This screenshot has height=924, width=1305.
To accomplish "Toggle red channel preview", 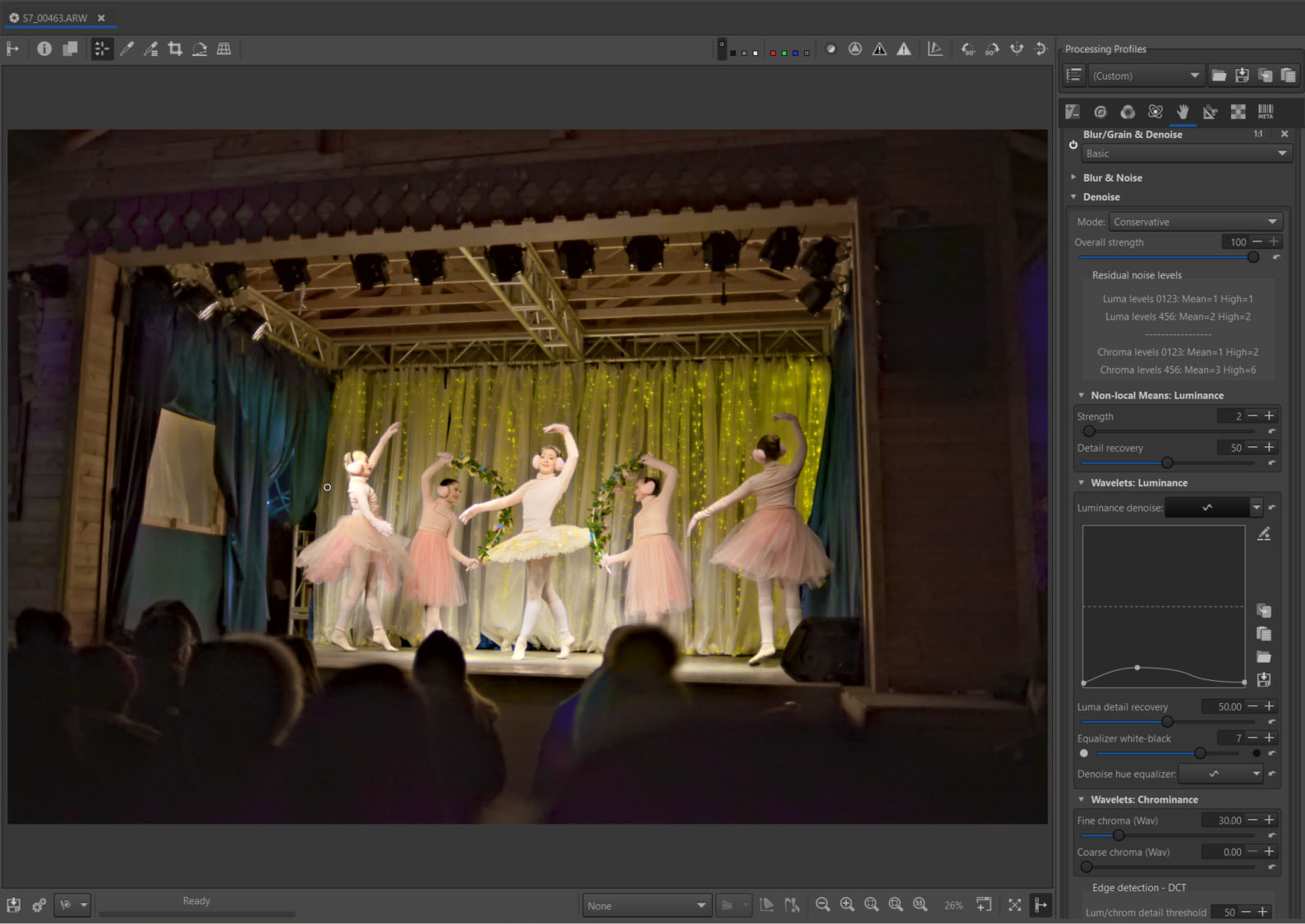I will (773, 53).
